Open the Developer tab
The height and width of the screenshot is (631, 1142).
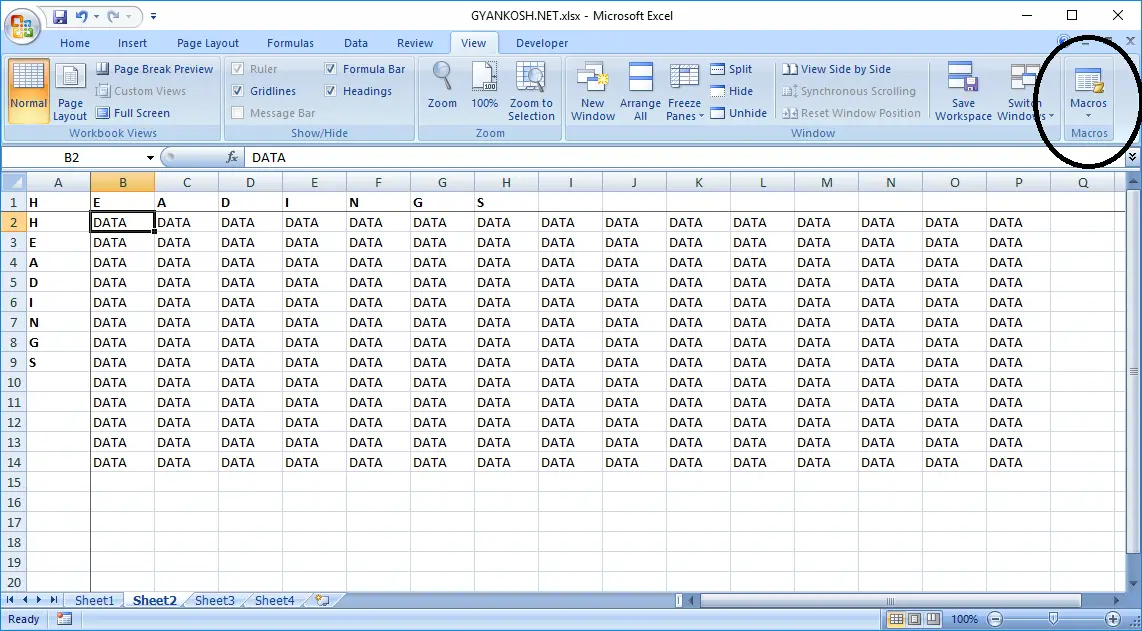542,43
